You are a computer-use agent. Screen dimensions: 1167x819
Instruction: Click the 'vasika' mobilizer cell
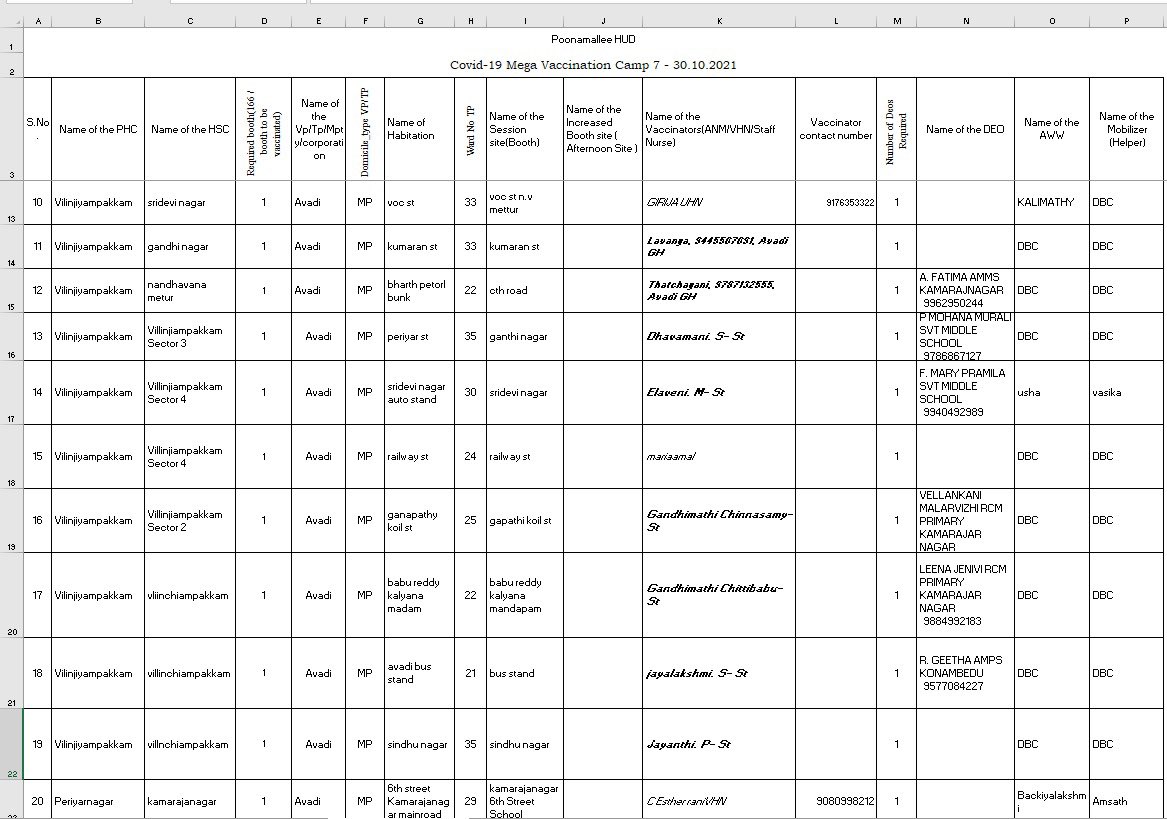point(1126,392)
